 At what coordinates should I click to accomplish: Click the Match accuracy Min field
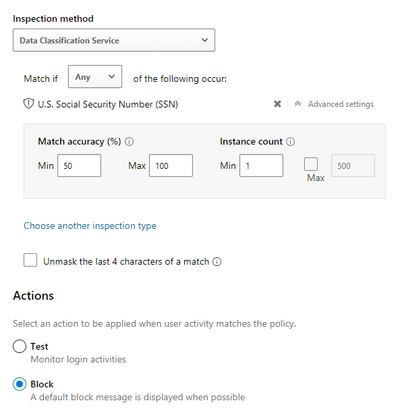pyautogui.click(x=79, y=166)
